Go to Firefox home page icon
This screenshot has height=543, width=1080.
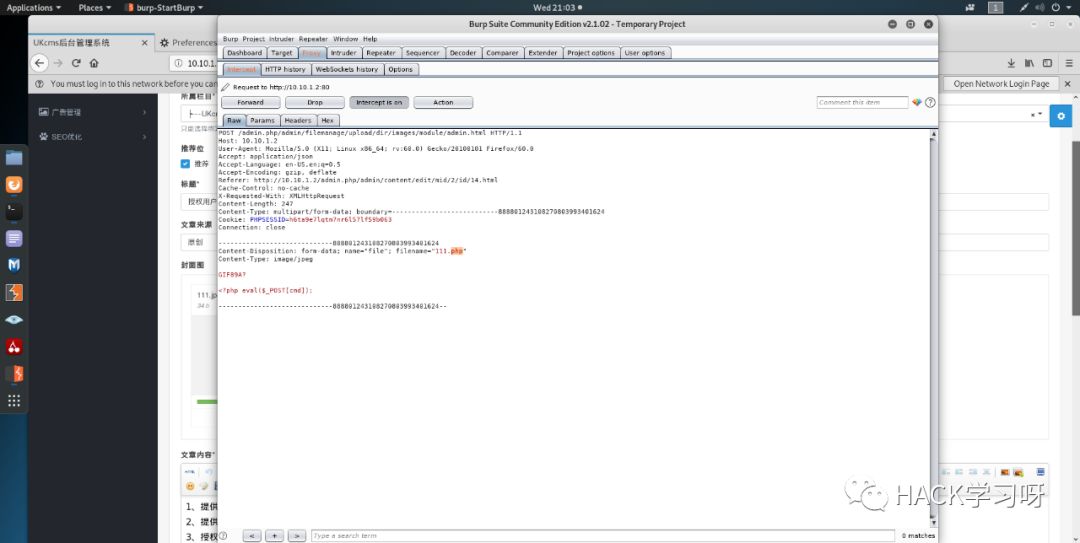(x=94, y=63)
